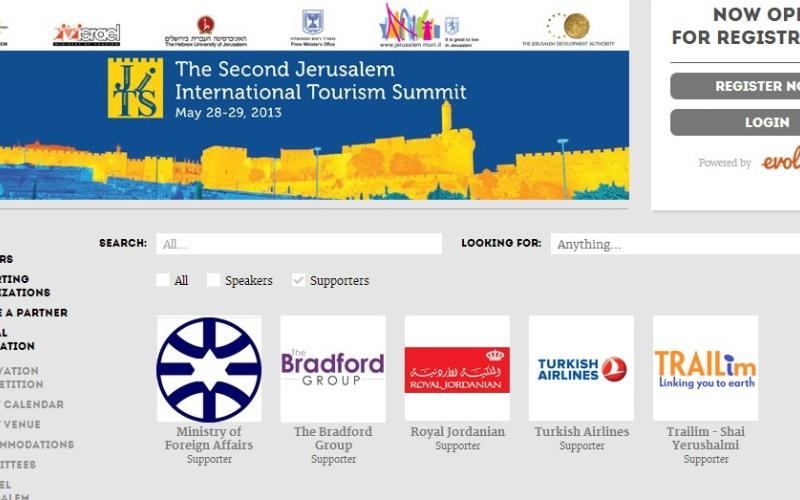Select the Royal Jordanian logo
The image size is (800, 500).
tap(457, 369)
